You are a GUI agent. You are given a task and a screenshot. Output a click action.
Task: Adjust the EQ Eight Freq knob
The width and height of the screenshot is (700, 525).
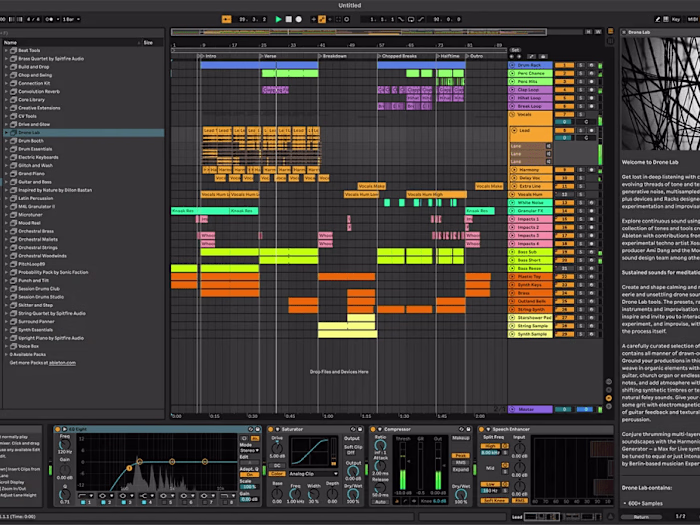(x=65, y=444)
